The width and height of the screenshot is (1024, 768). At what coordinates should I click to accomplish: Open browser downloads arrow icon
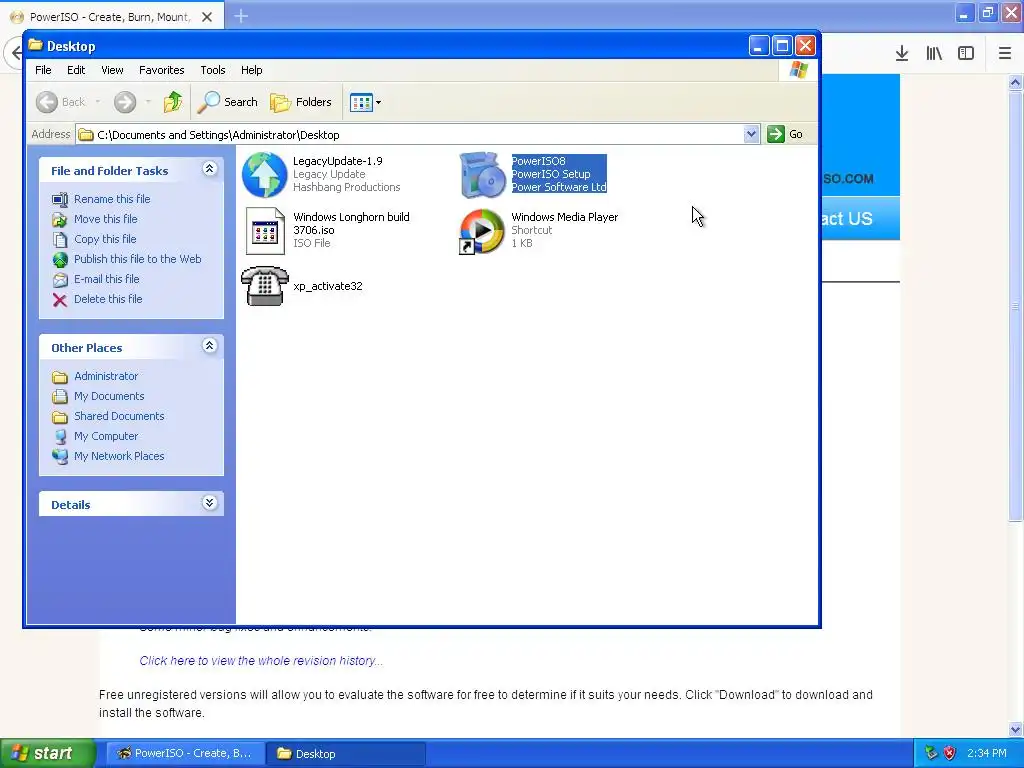coord(902,53)
